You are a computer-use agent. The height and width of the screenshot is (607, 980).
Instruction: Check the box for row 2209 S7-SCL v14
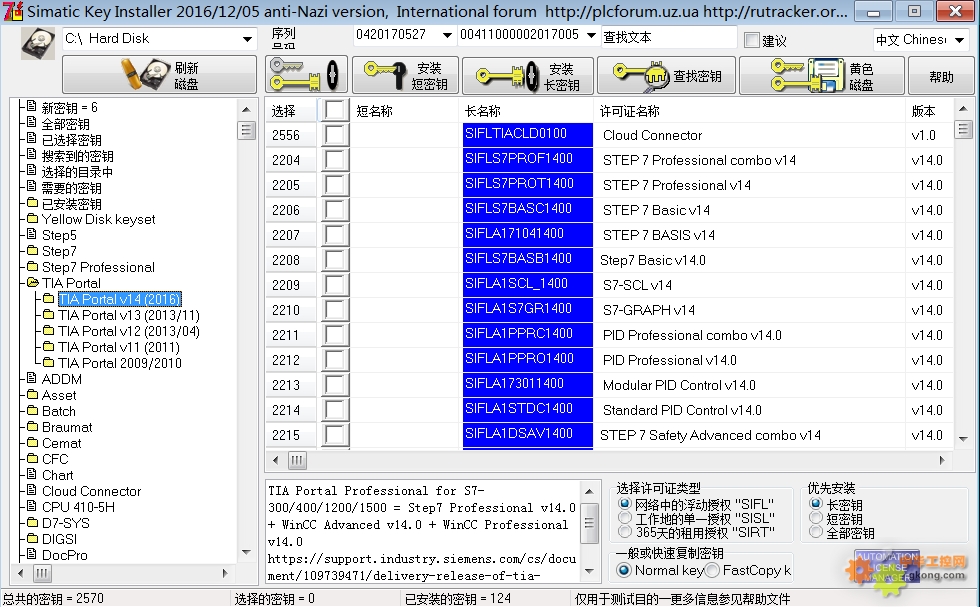point(335,285)
